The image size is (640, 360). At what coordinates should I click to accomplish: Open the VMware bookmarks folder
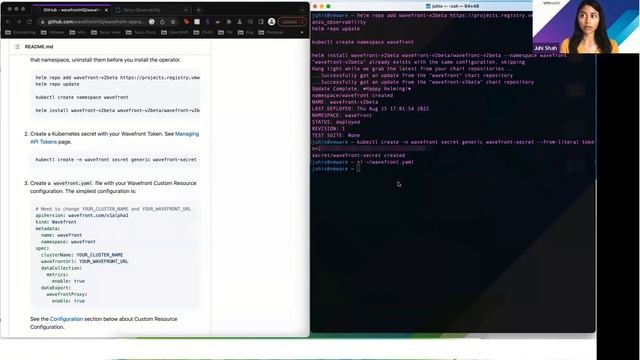click(53, 32)
